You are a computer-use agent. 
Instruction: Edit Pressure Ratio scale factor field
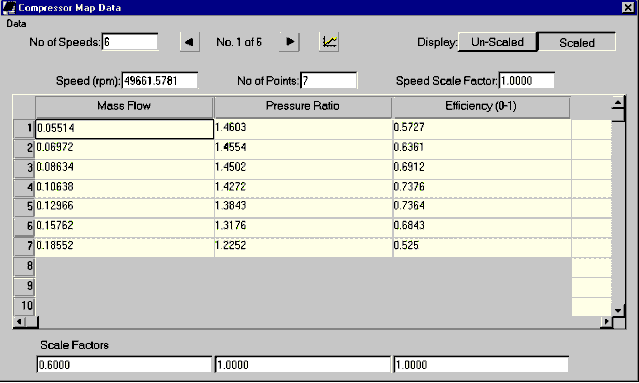(x=303, y=365)
